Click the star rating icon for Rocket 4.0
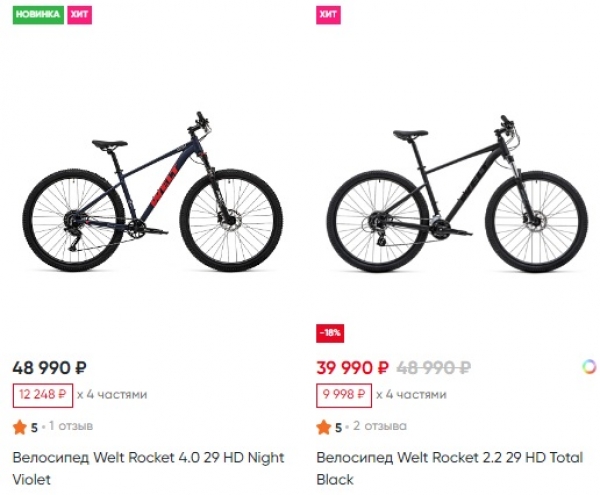The height and width of the screenshot is (495, 600). (19, 427)
